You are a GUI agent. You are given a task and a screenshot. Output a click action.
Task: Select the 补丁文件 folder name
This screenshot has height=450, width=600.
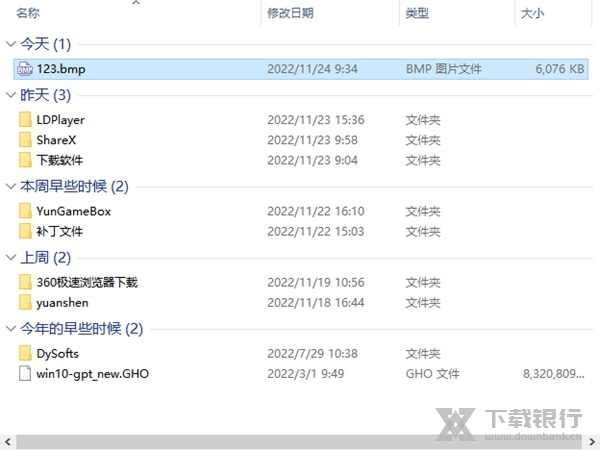60,232
